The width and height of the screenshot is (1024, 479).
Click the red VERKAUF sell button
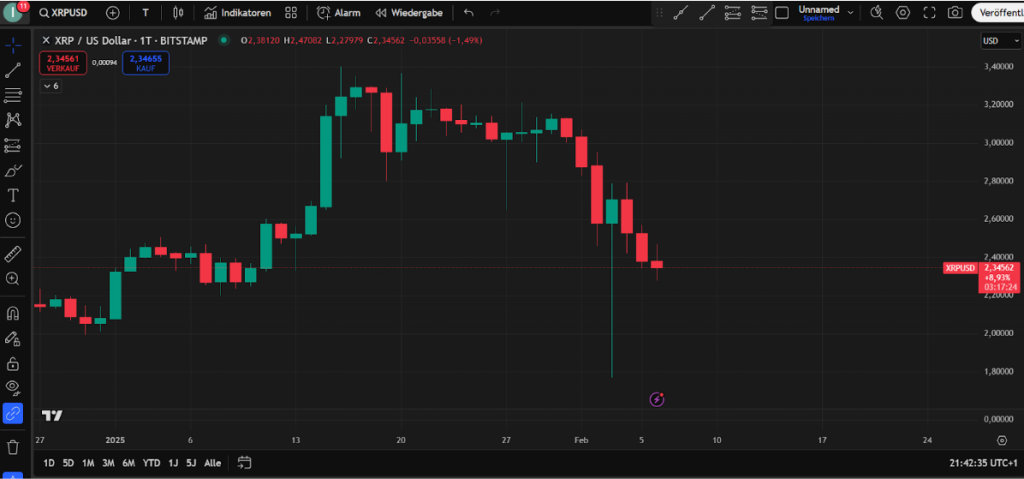(x=63, y=63)
